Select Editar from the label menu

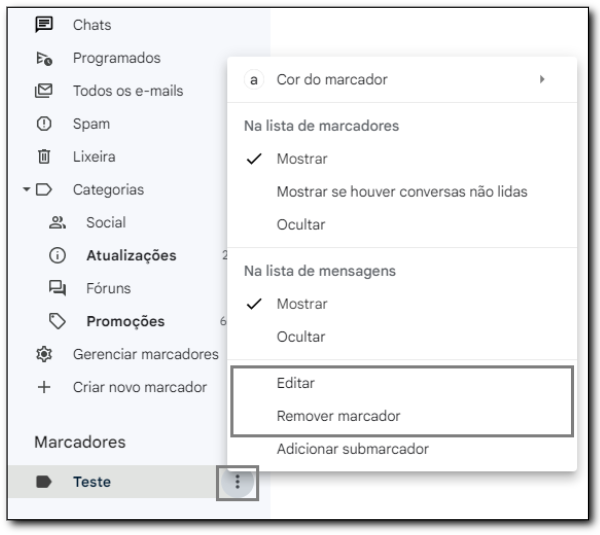pyautogui.click(x=402, y=383)
